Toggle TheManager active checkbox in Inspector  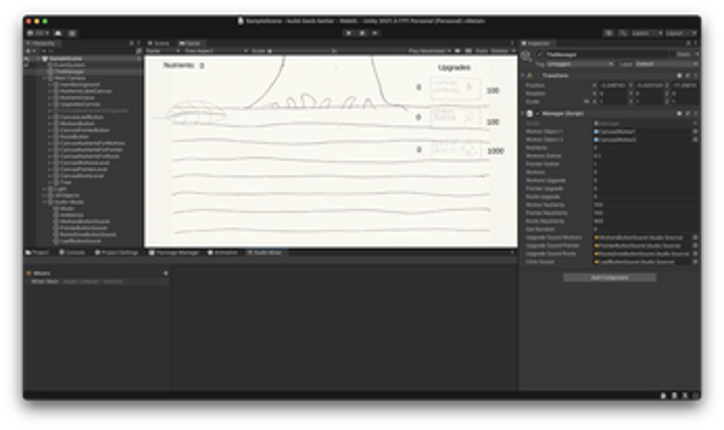click(x=540, y=55)
